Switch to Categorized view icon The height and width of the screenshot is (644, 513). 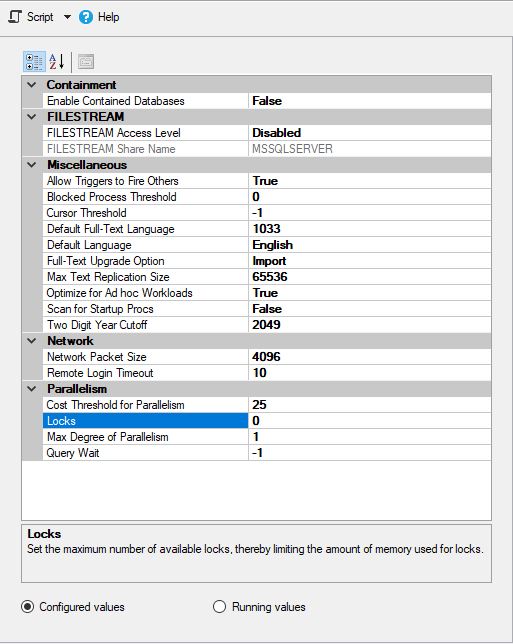pyautogui.click(x=34, y=62)
